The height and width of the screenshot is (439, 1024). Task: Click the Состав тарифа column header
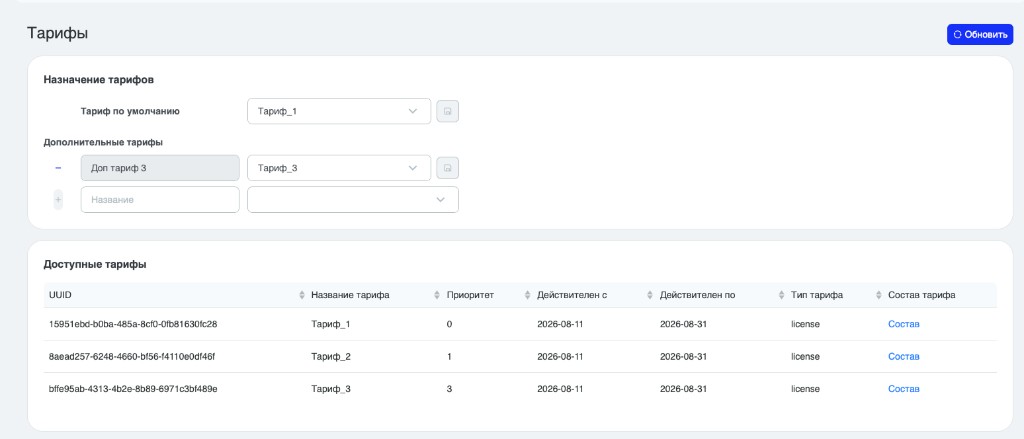921,295
